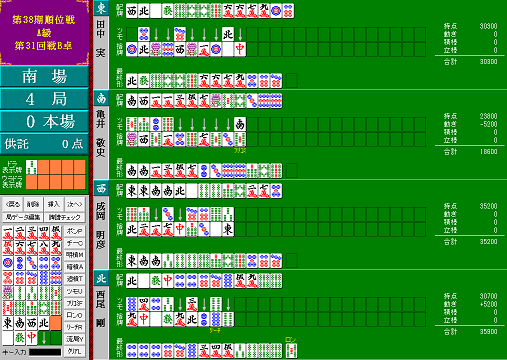The image size is (507, 360).
Task: Select the nine-man (九萬) tile in palette
Action: 56,248
